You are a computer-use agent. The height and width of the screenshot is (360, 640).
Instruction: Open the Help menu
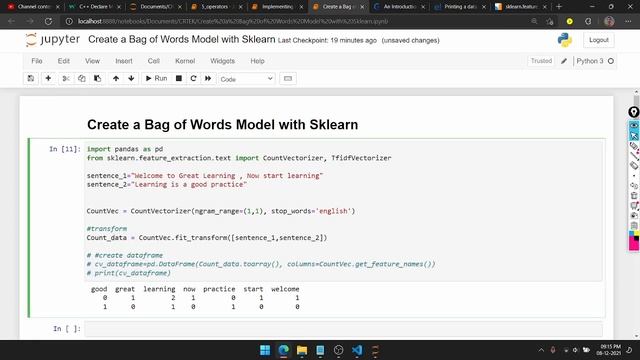258,61
